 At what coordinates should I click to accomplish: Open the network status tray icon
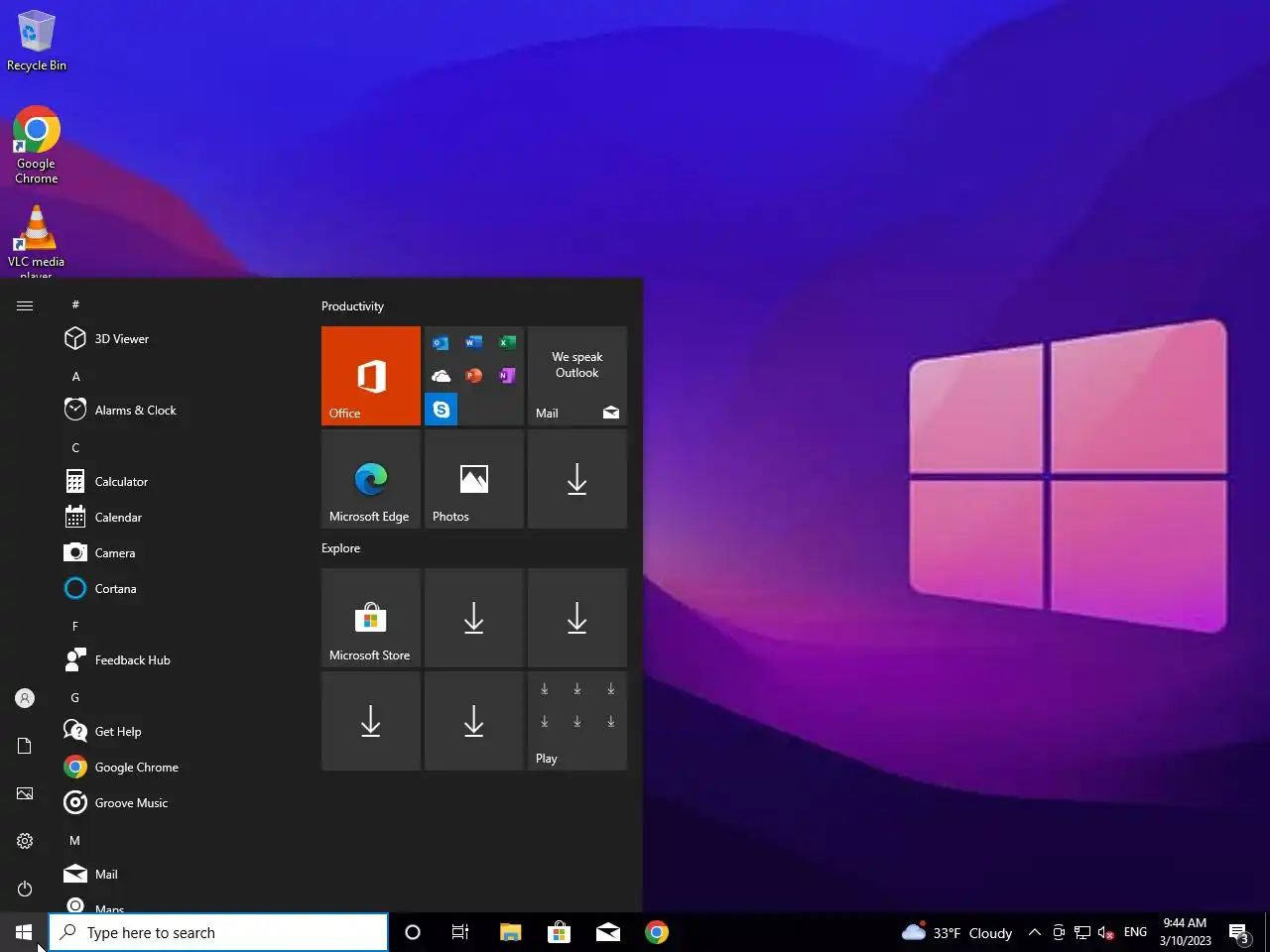(x=1082, y=932)
